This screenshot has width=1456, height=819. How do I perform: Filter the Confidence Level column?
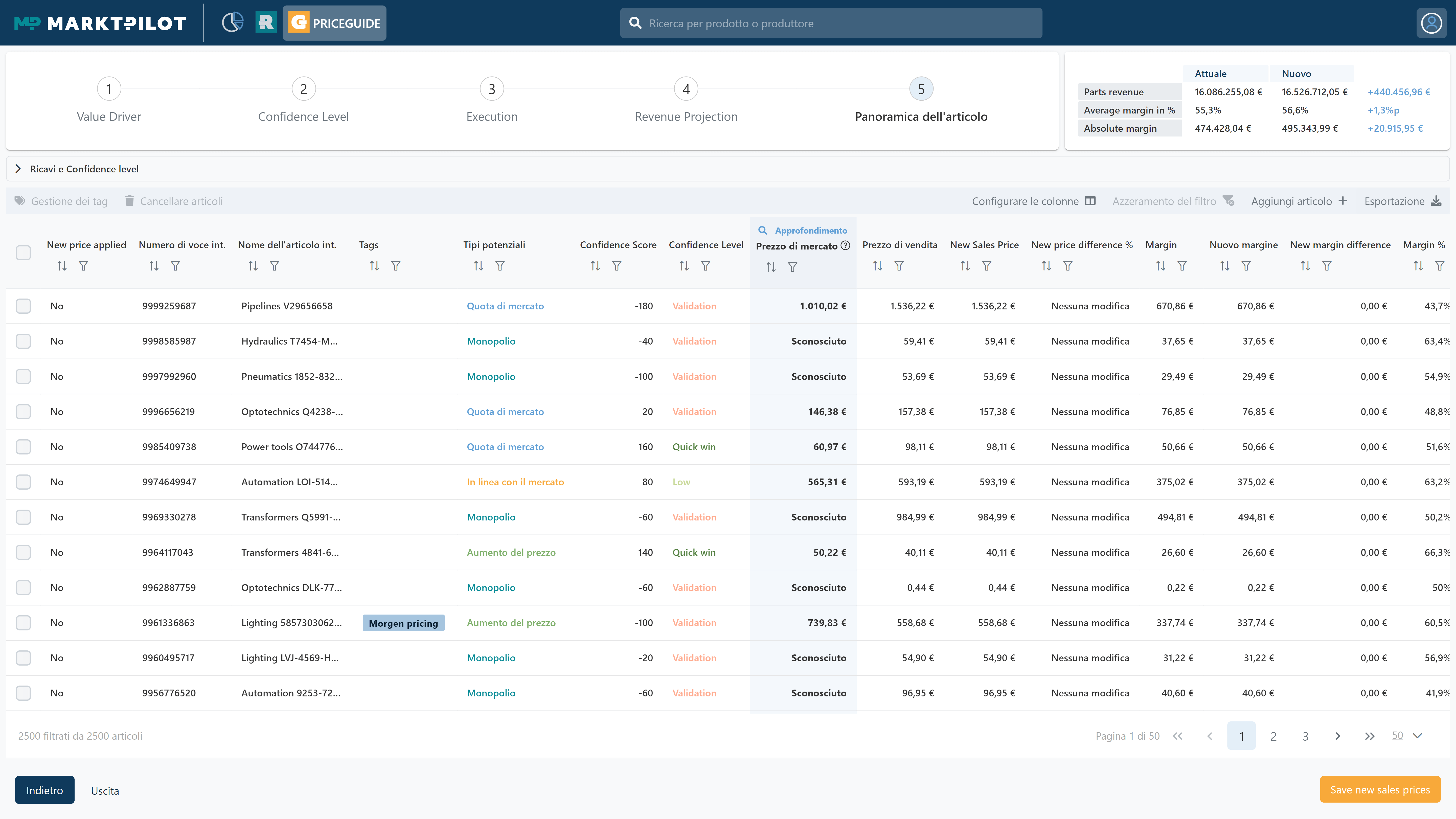click(706, 266)
